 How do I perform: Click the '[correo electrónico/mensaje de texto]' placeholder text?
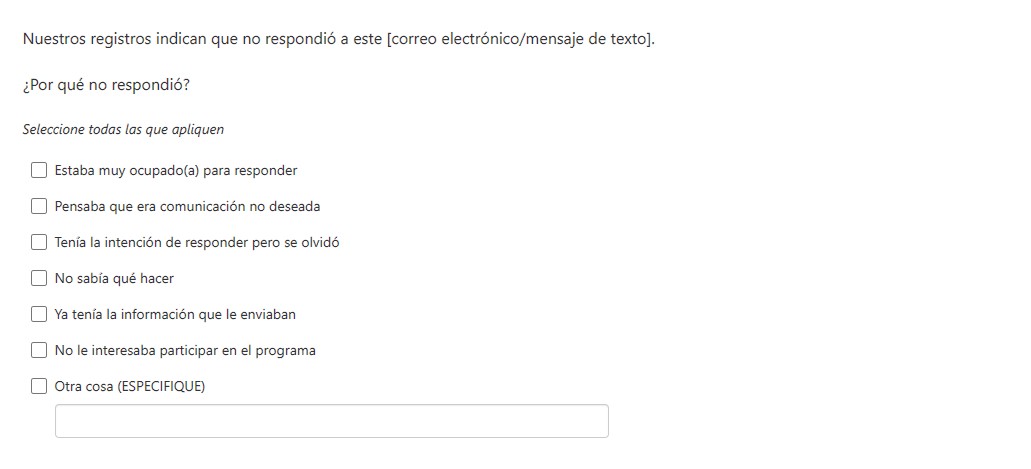[x=520, y=40]
